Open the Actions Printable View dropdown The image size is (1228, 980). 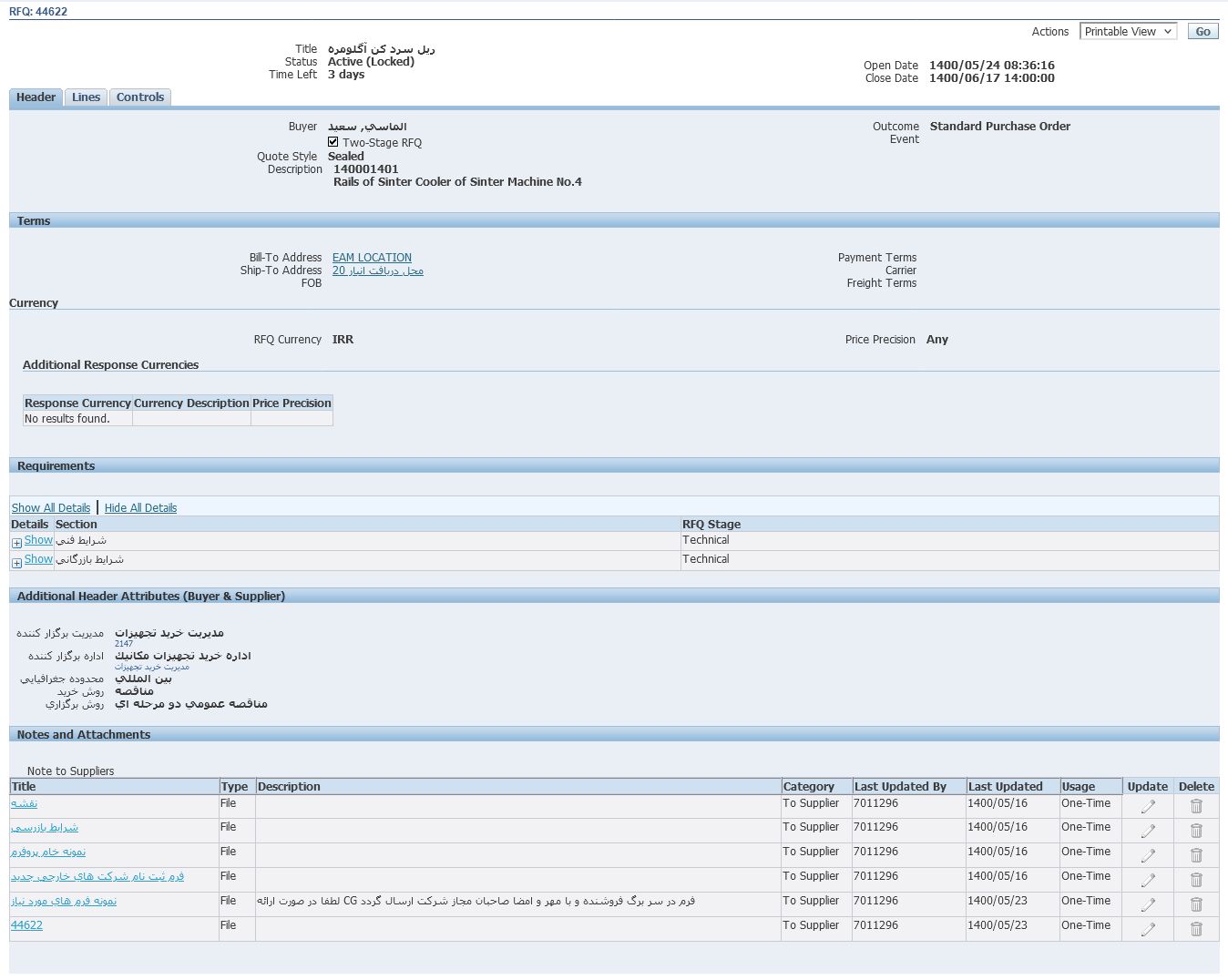(1128, 31)
